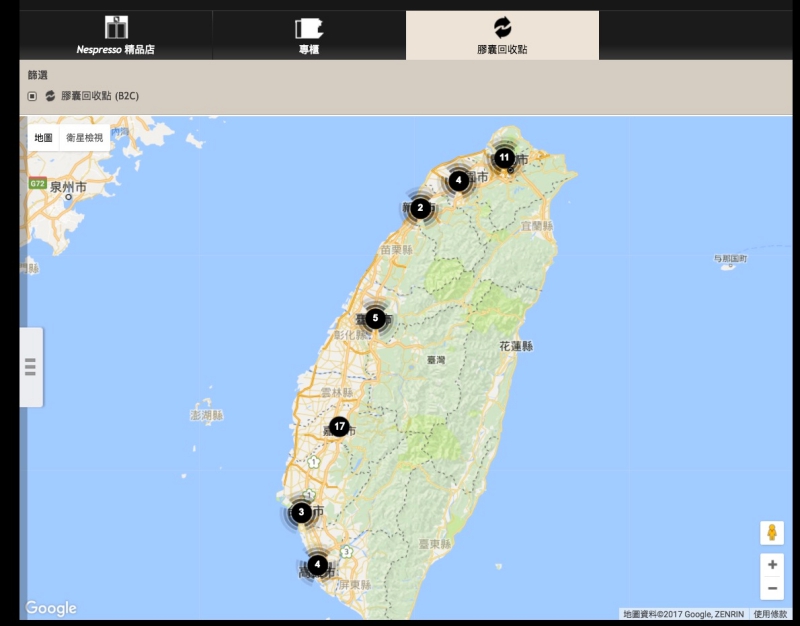Open the cluster marker showing 2
This screenshot has width=800, height=626.
pos(420,208)
